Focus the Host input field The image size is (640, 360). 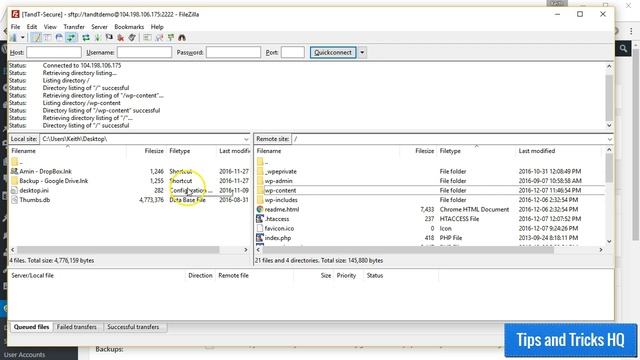(x=54, y=52)
